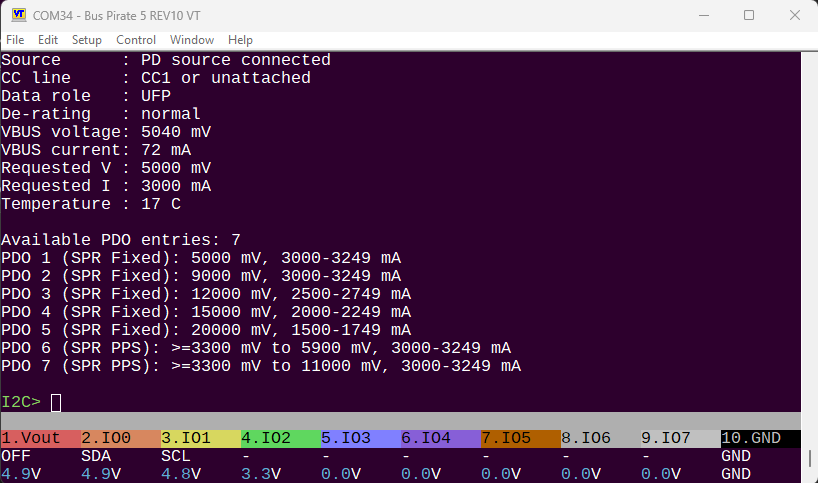Minimize the Tera Term window
Viewport: 818px width, 483px height.
tap(702, 16)
